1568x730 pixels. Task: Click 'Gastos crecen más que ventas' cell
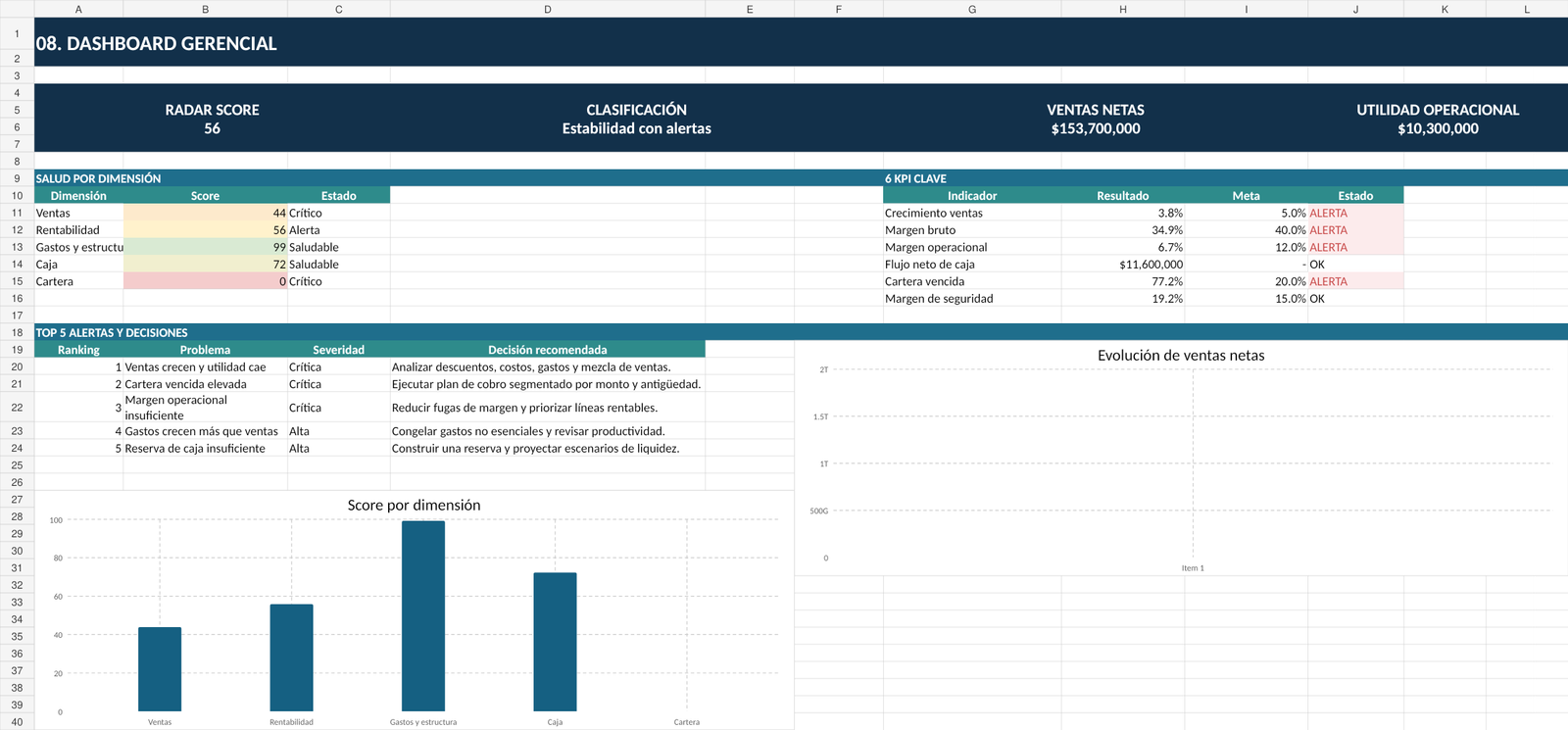click(205, 431)
